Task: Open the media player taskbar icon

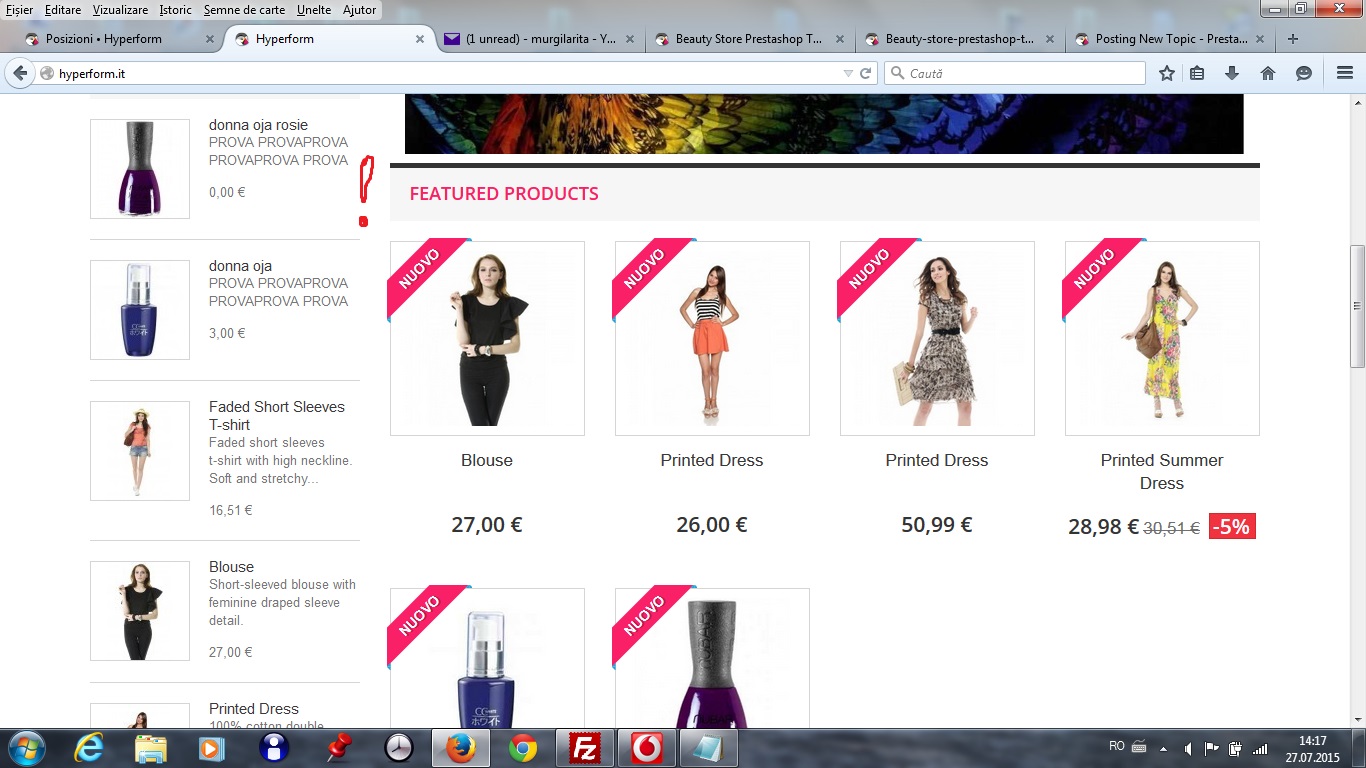Action: click(x=212, y=748)
